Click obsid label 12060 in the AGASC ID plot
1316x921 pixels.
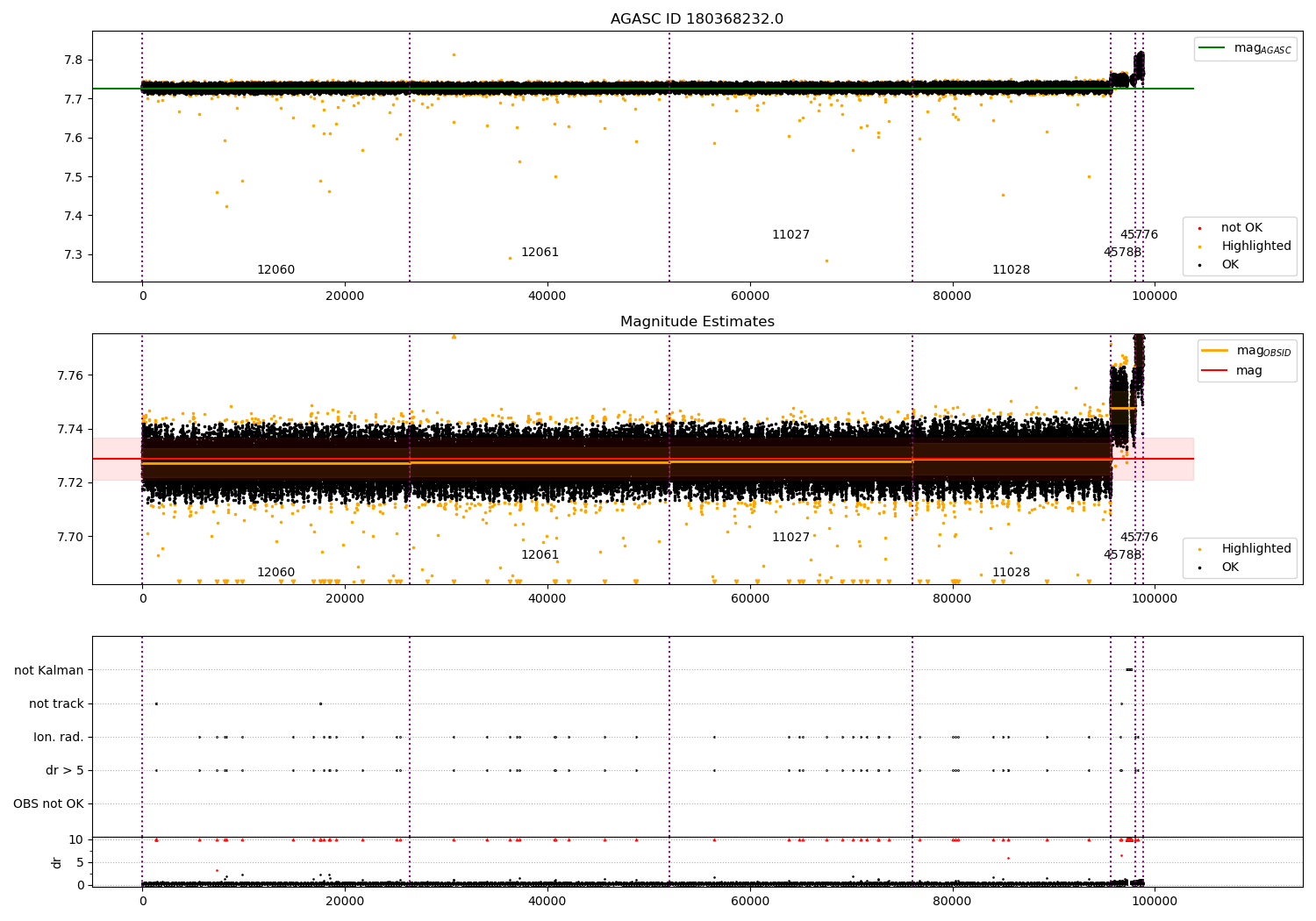click(x=275, y=270)
